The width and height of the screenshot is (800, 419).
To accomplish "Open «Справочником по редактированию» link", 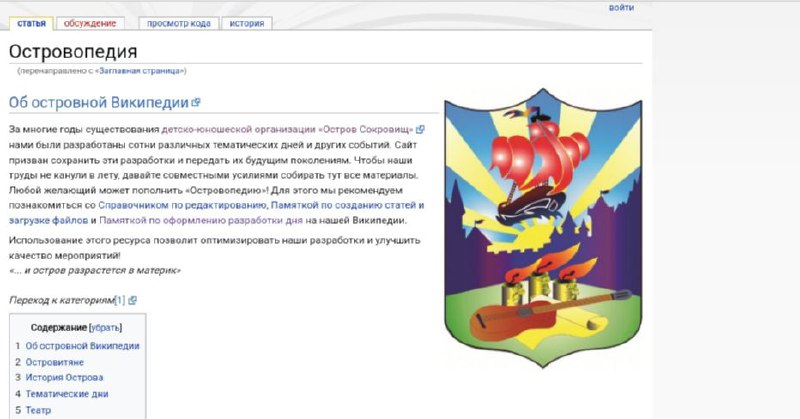I will (x=181, y=205).
